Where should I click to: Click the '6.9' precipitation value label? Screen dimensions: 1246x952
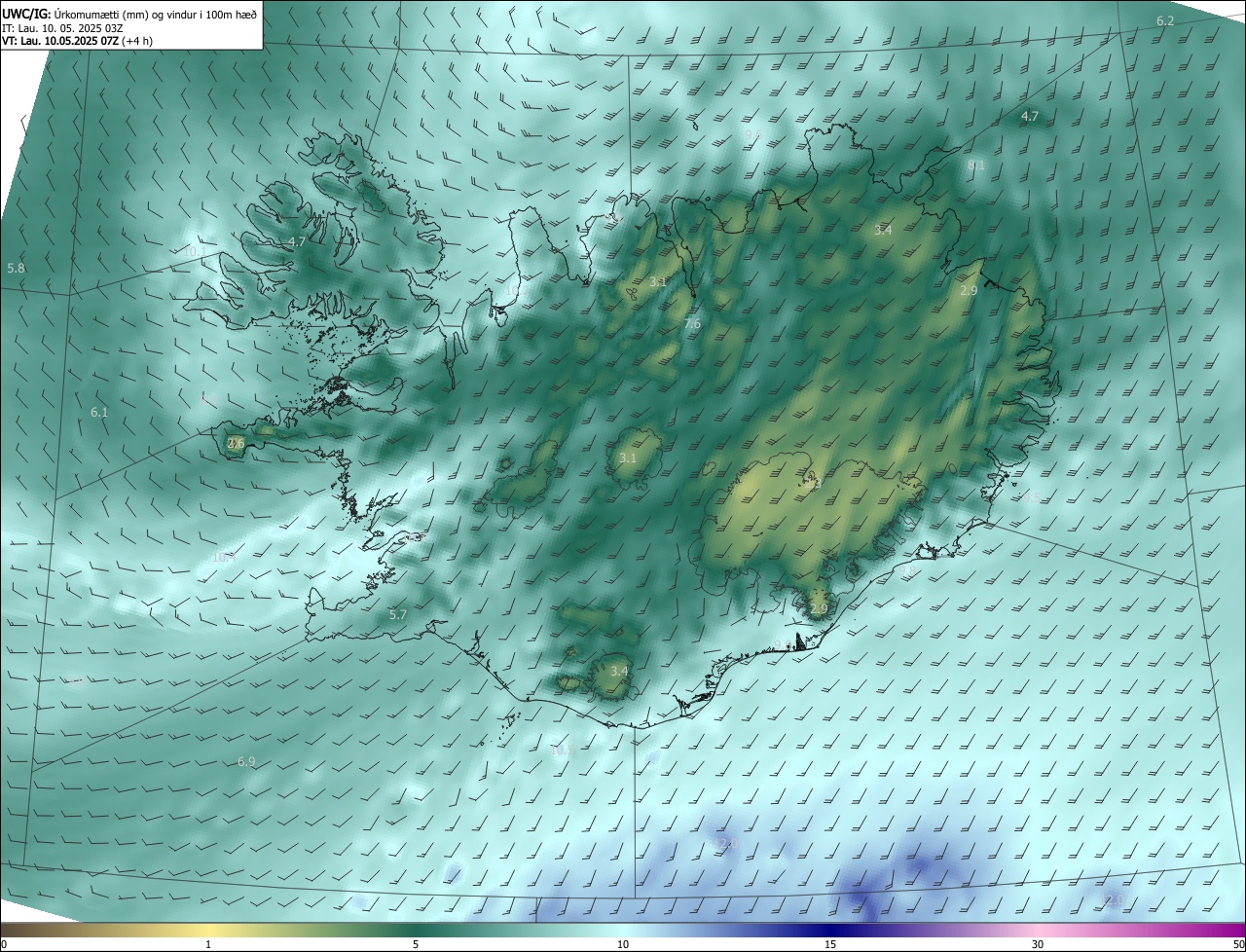246,761
